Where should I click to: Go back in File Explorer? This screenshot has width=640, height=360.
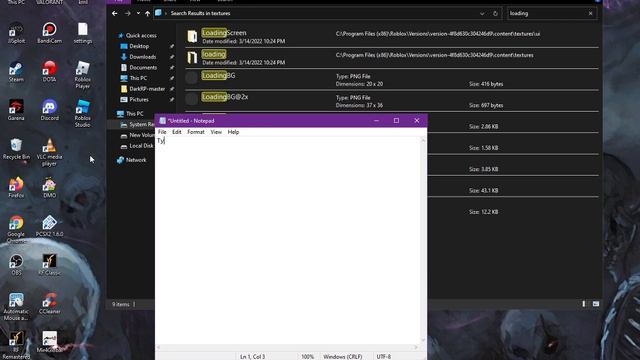pyautogui.click(x=115, y=13)
